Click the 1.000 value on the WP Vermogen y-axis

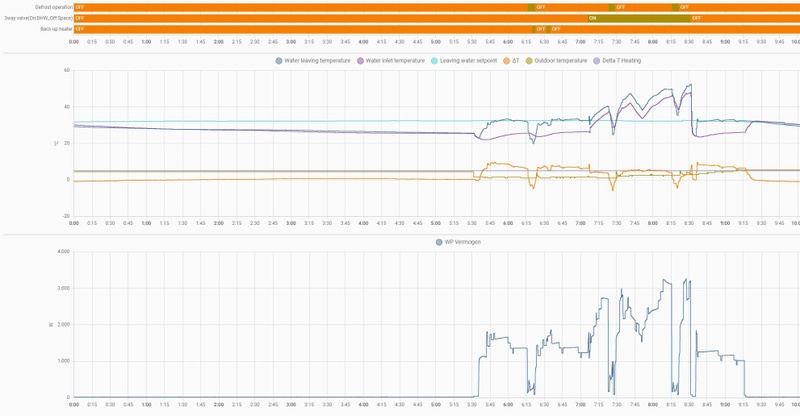tap(64, 361)
